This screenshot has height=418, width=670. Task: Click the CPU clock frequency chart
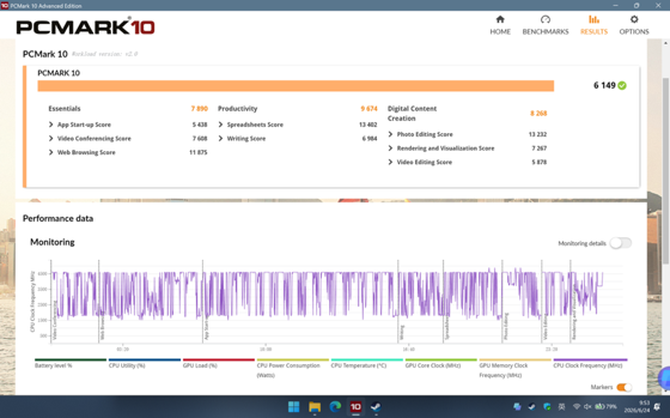(336, 301)
